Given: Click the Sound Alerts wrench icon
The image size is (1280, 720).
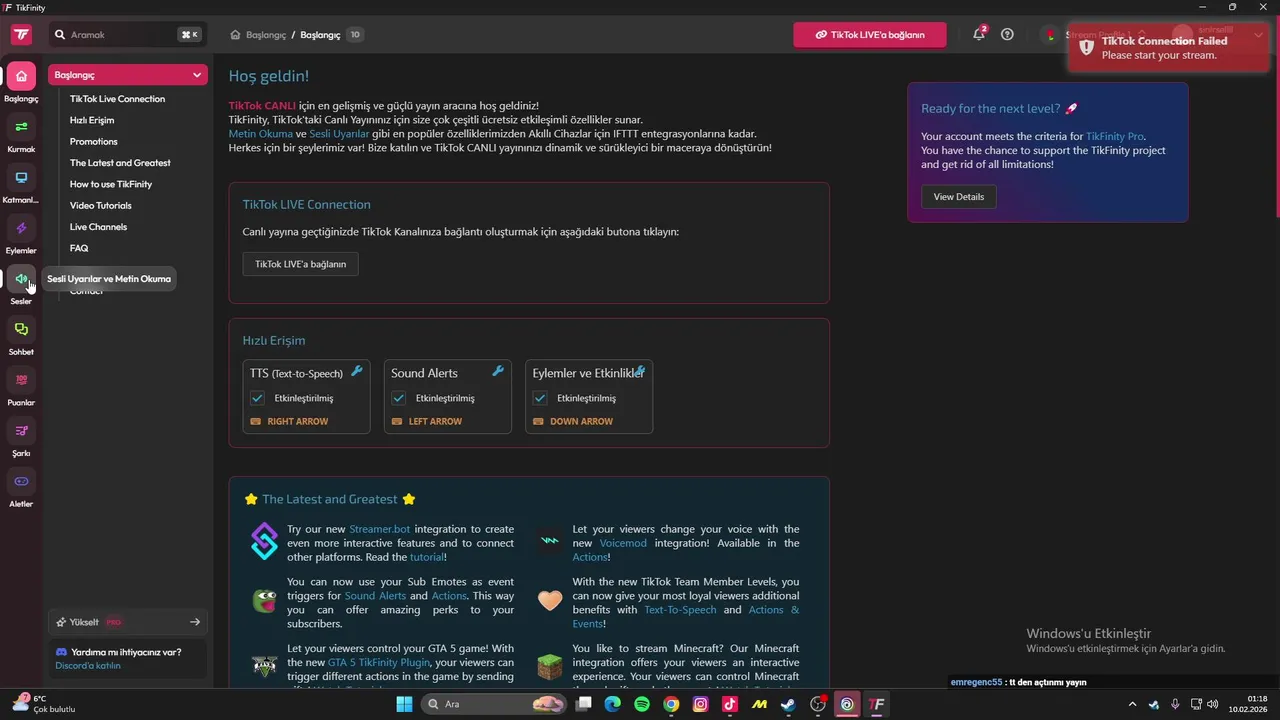Looking at the screenshot, I should coord(498,371).
